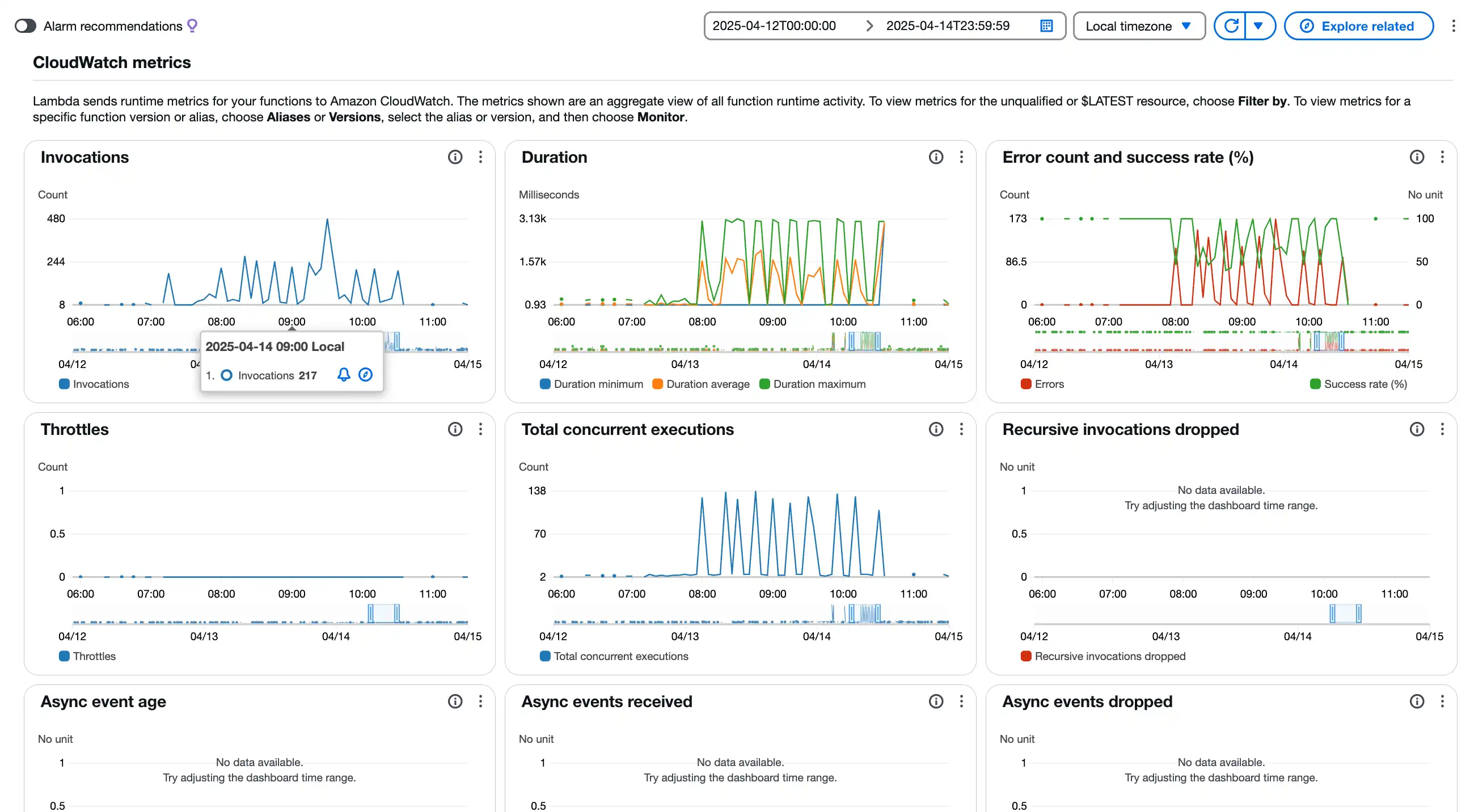Show info for Total concurrent executions
Image resolution: width=1470 pixels, height=812 pixels.
(936, 429)
